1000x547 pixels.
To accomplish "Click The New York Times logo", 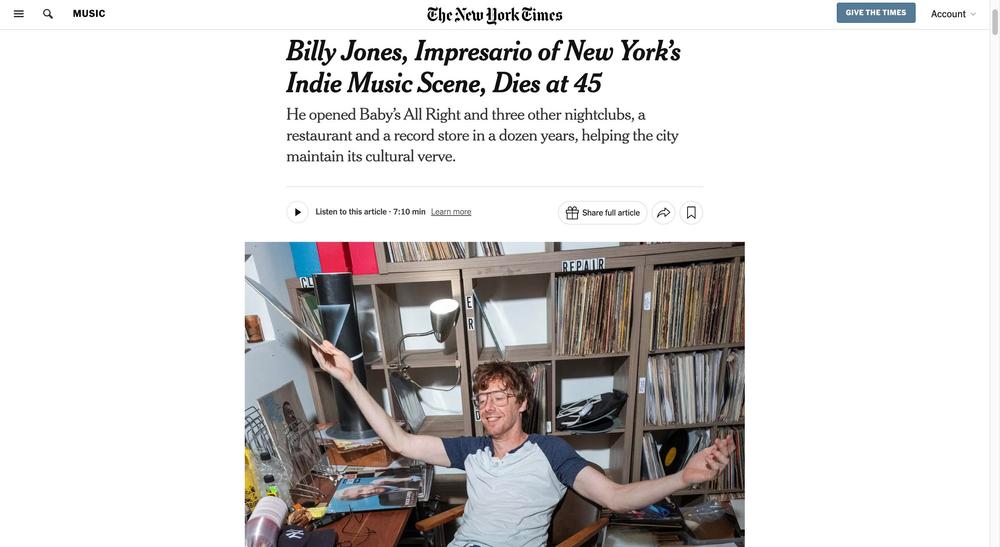I will click(495, 15).
